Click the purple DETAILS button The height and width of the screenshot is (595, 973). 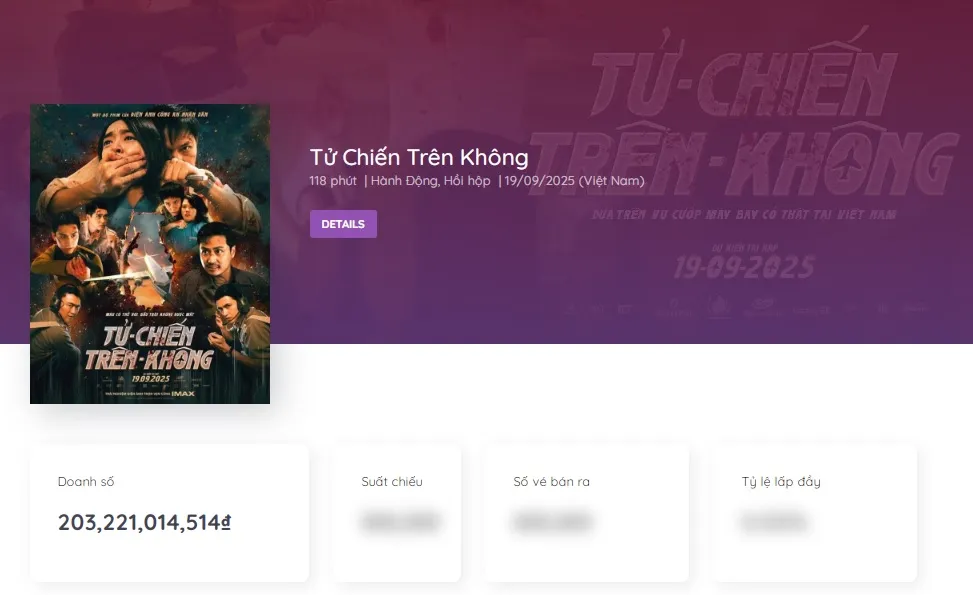tap(343, 224)
